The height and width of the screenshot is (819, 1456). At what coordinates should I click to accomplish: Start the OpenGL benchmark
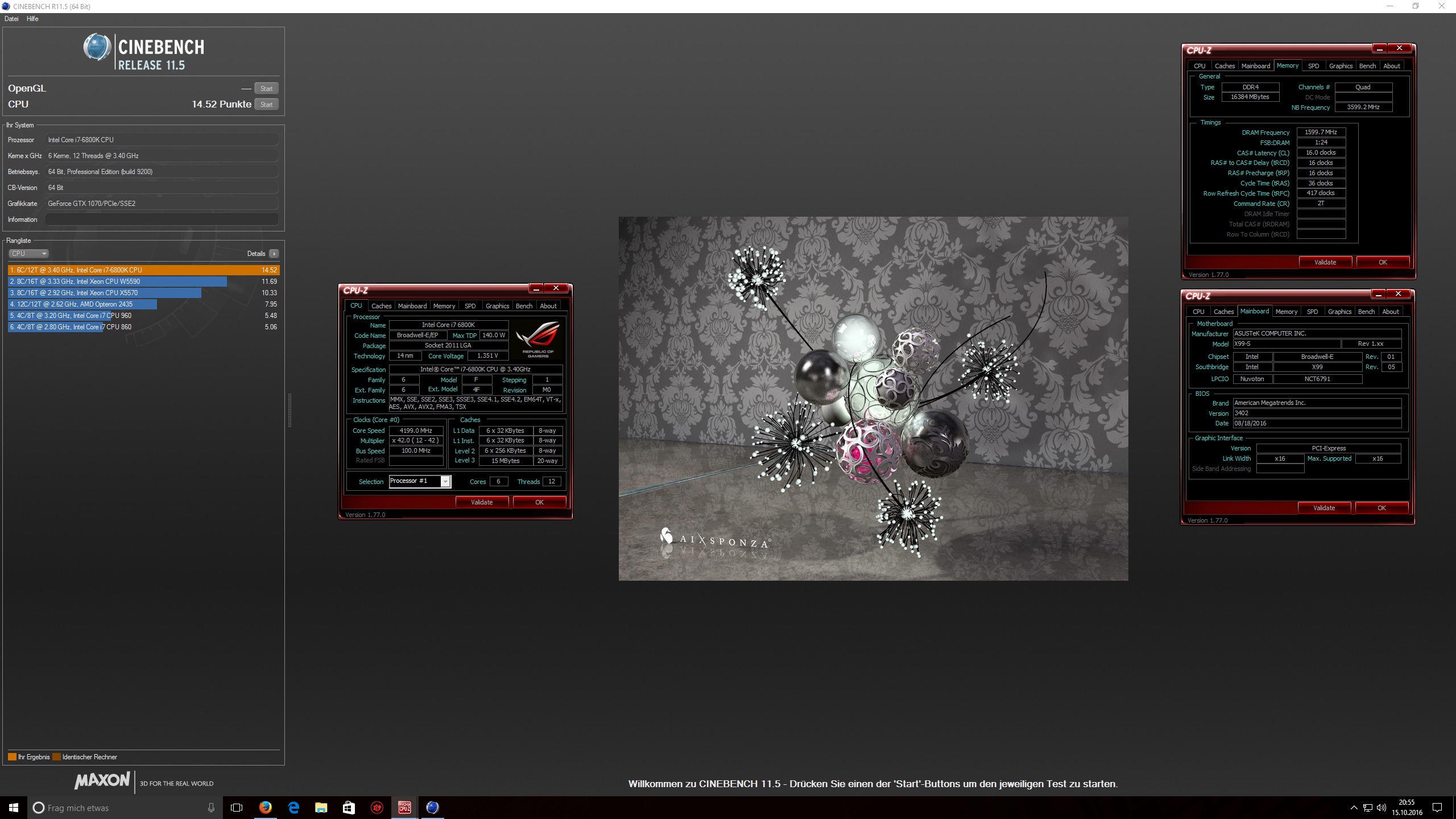coord(266,89)
